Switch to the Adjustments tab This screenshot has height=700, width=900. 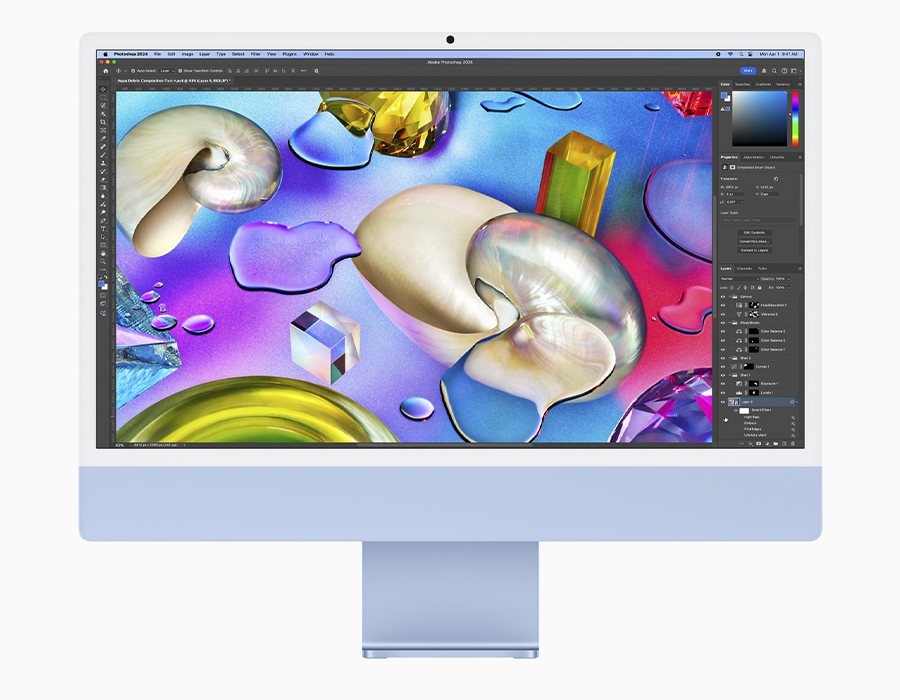754,157
